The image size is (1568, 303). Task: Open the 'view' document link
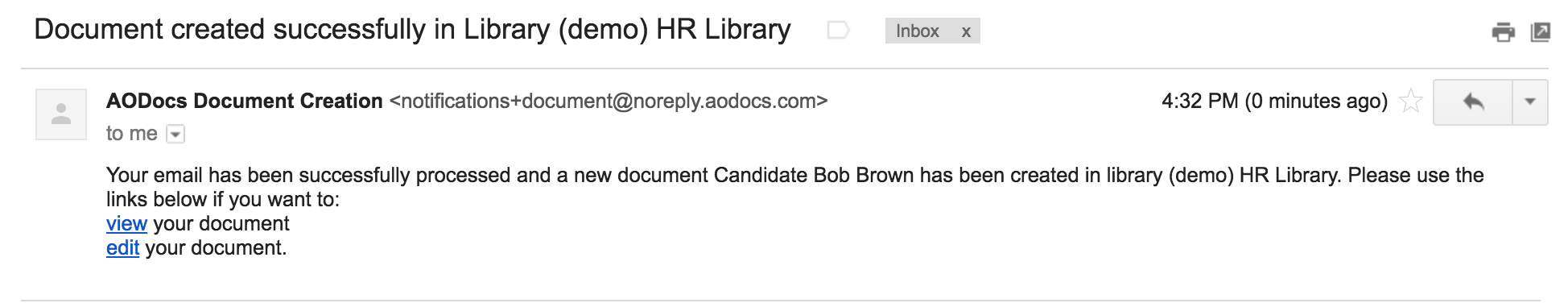[126, 223]
